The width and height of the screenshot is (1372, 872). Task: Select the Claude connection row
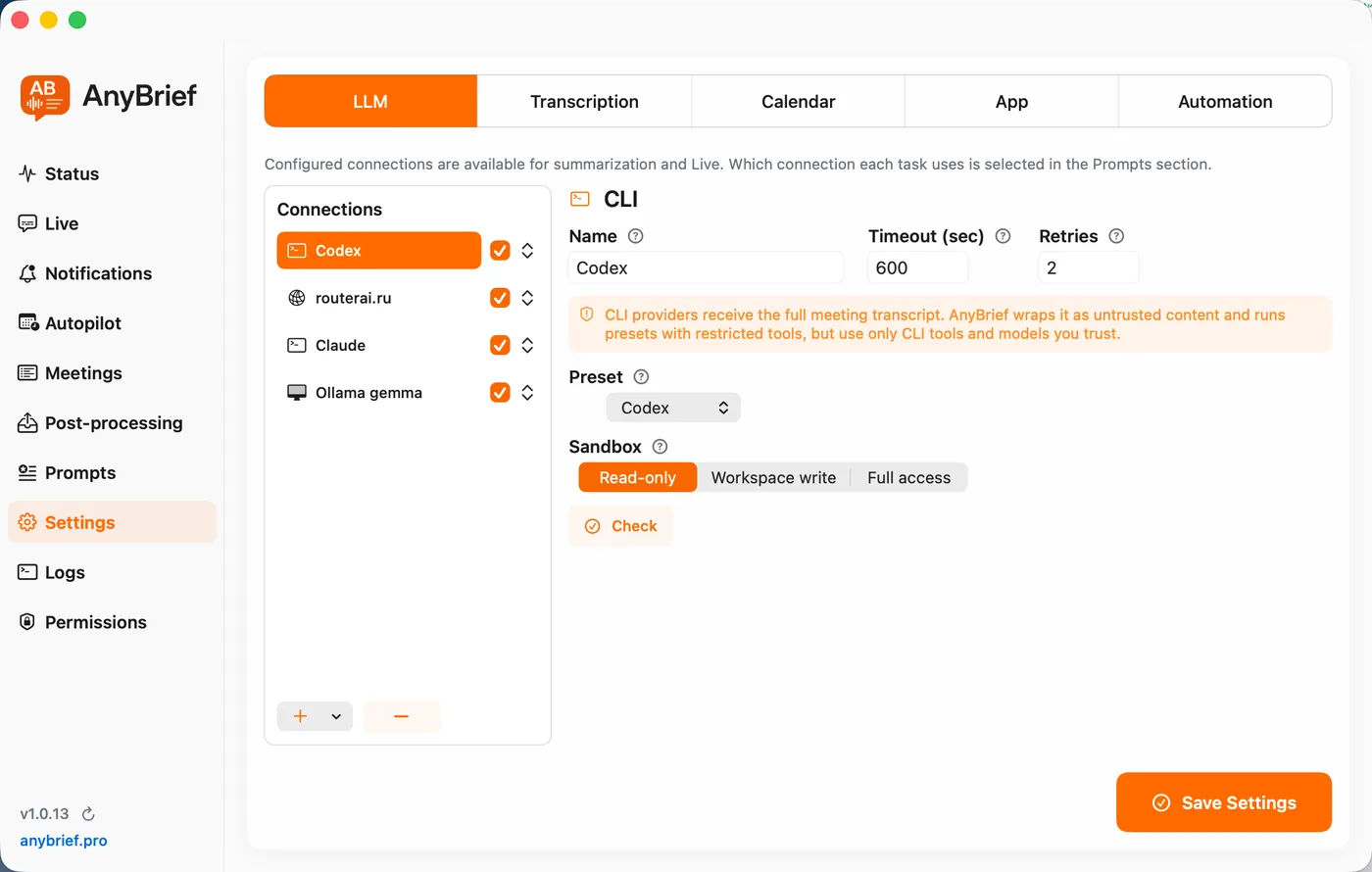[x=379, y=345]
